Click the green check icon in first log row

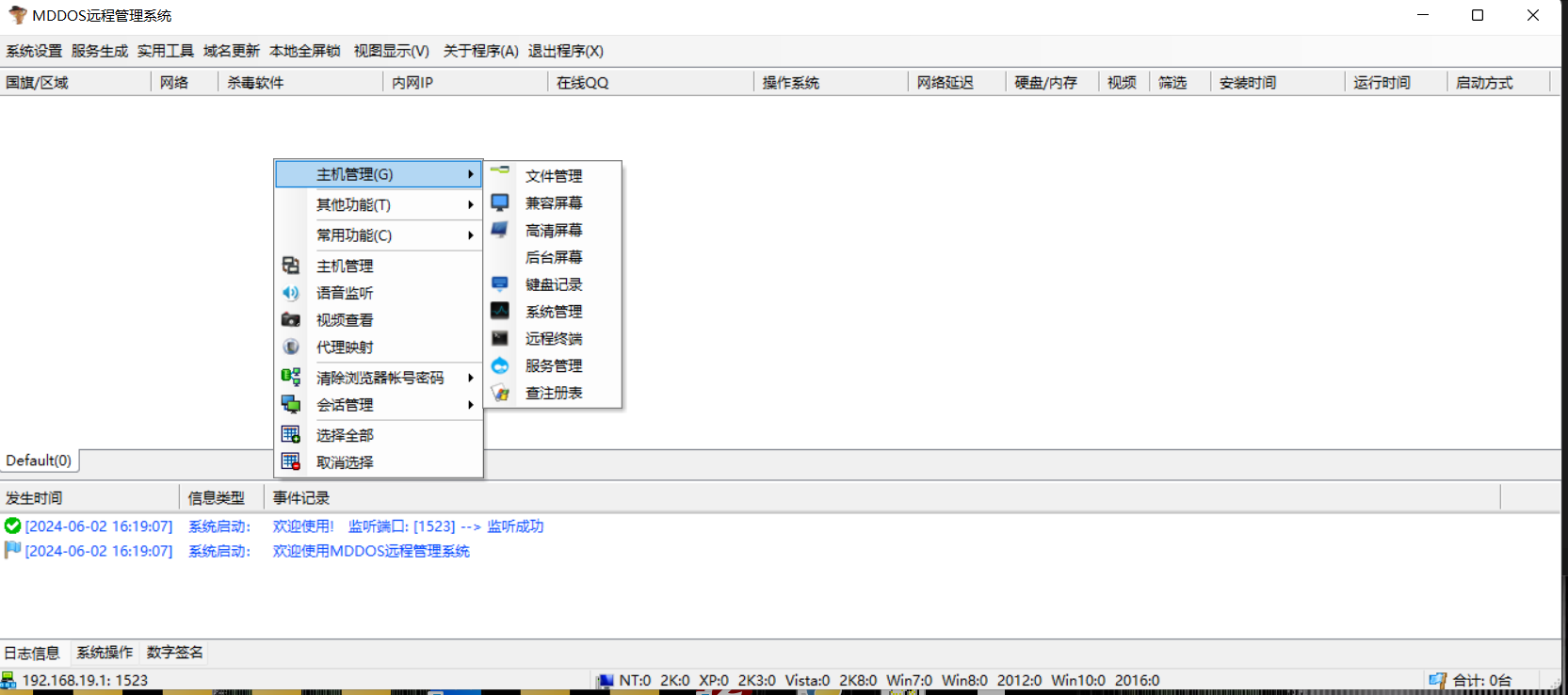12,525
